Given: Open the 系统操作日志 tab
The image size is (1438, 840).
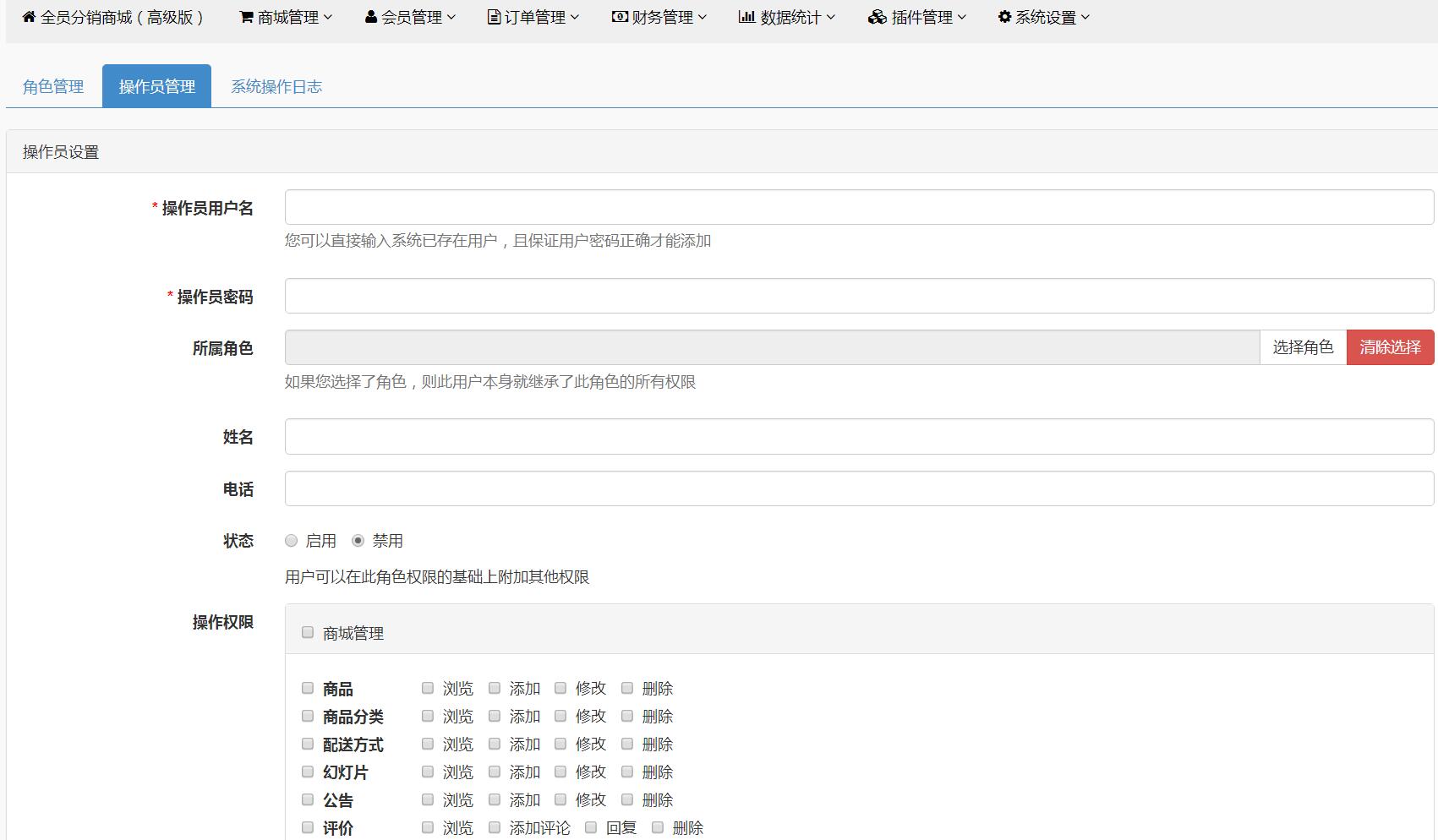Looking at the screenshot, I should [x=277, y=85].
